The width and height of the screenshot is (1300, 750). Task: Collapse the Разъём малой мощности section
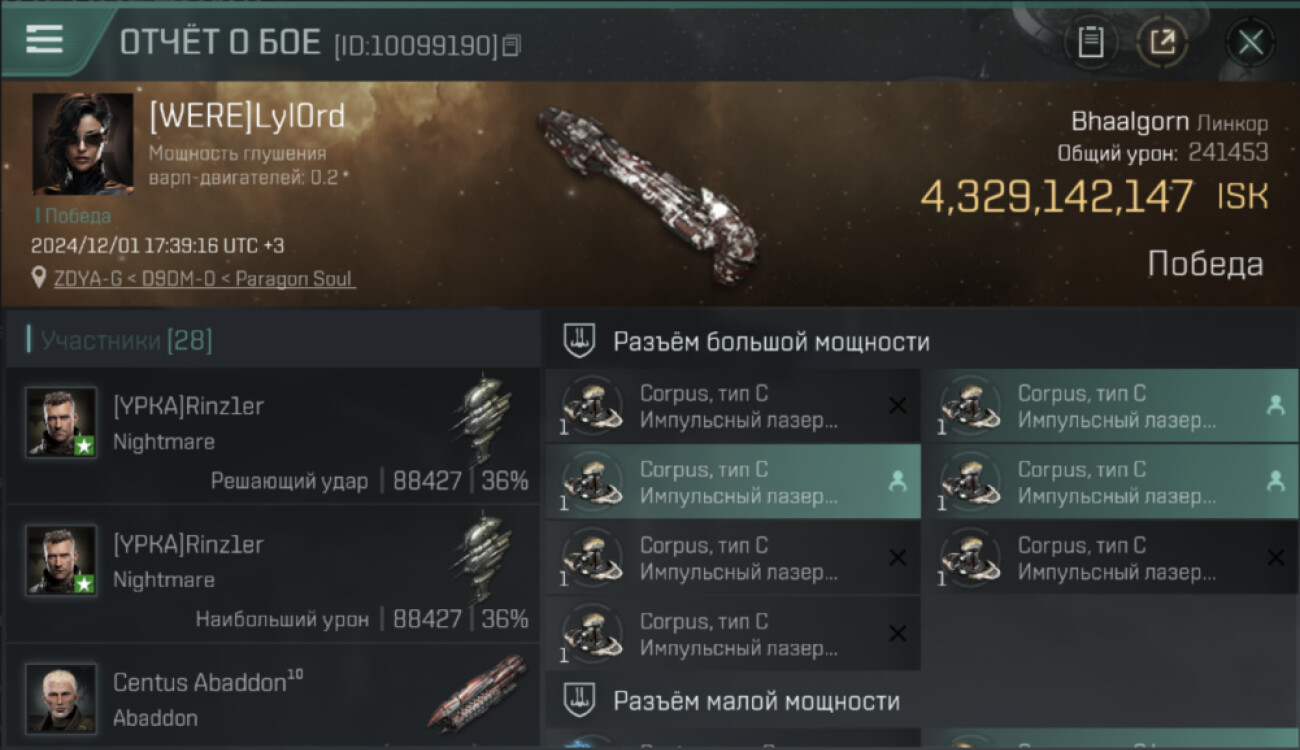click(x=579, y=700)
